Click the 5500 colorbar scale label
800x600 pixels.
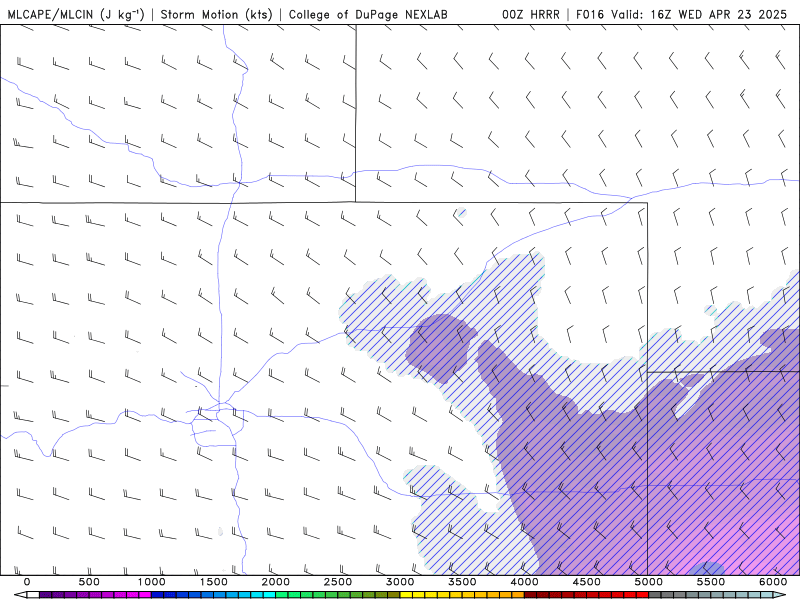(711, 582)
